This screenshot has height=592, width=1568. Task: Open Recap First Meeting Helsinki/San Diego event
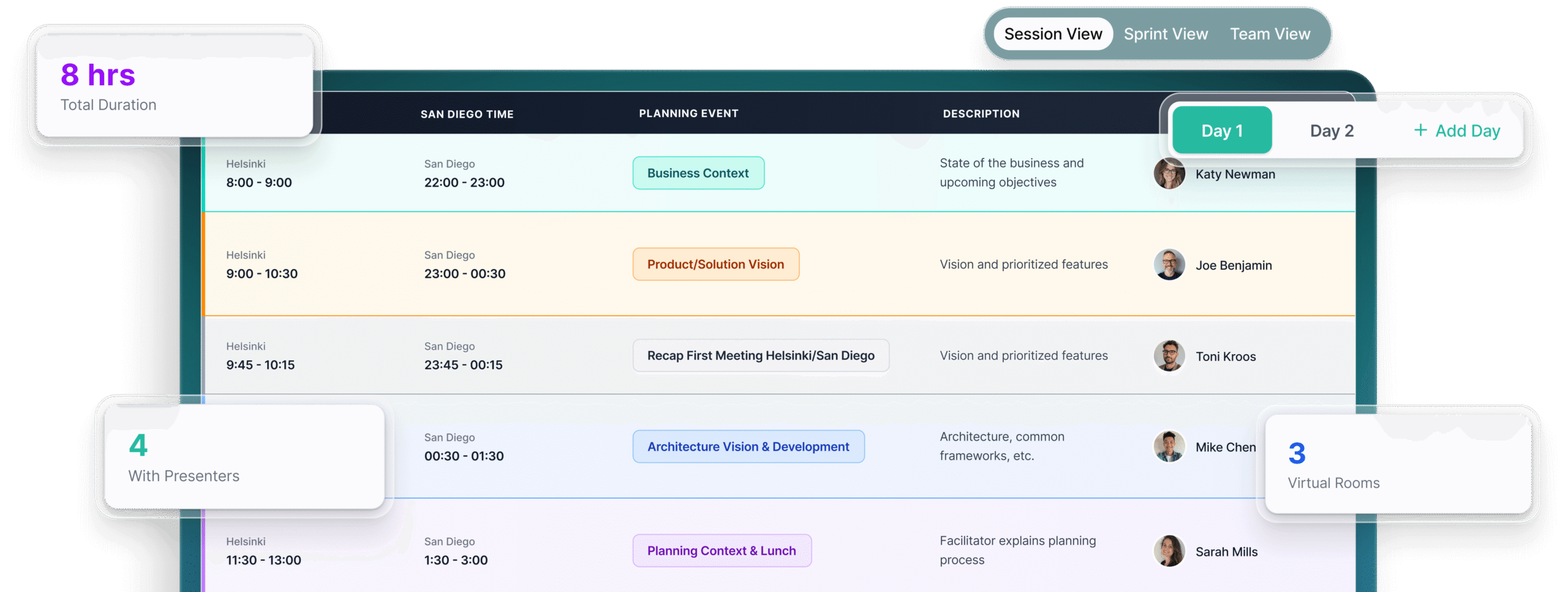pos(760,356)
